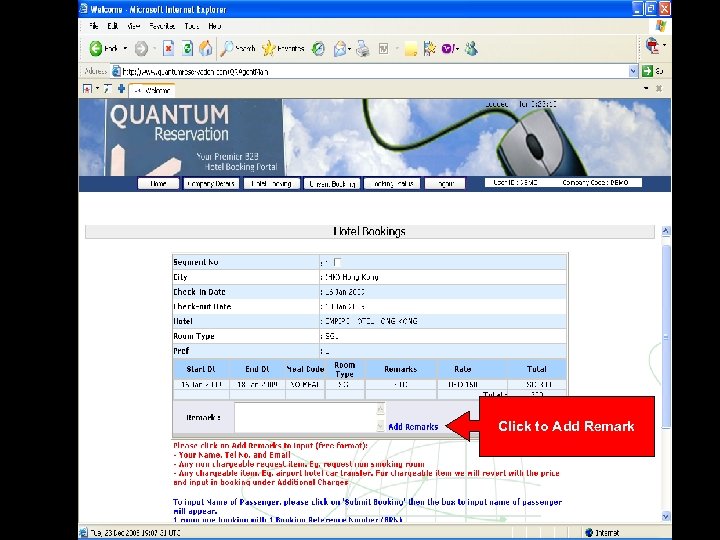Open the Favorites menu

[162, 26]
